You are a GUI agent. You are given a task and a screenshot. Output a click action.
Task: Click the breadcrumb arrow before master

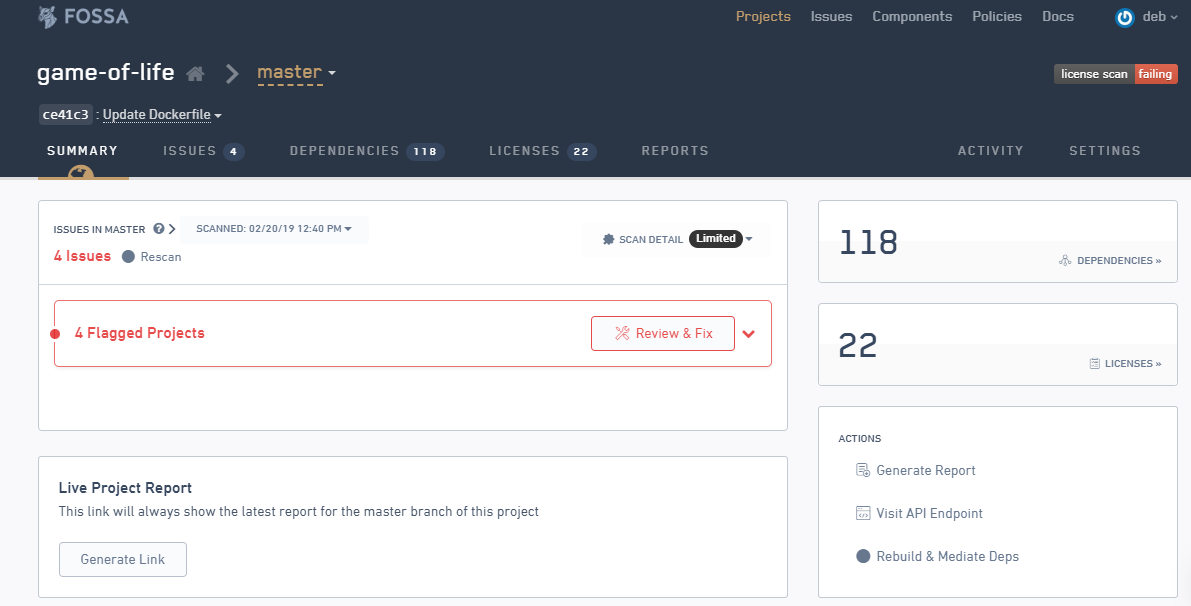[232, 74]
